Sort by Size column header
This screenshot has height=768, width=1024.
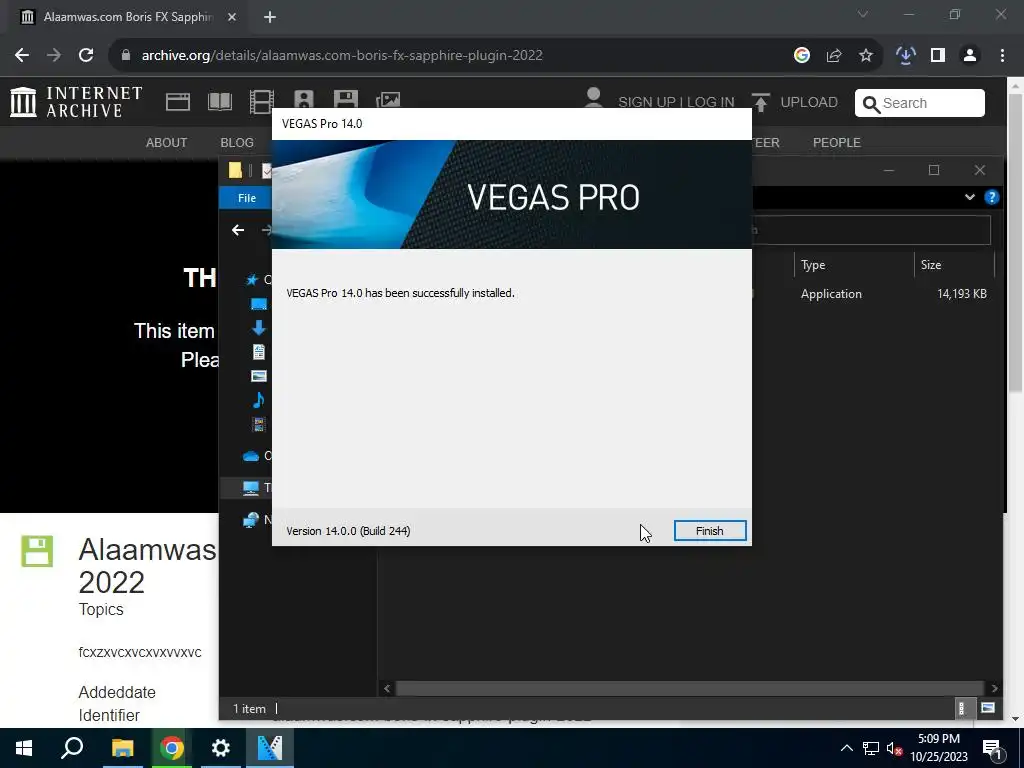(953, 265)
